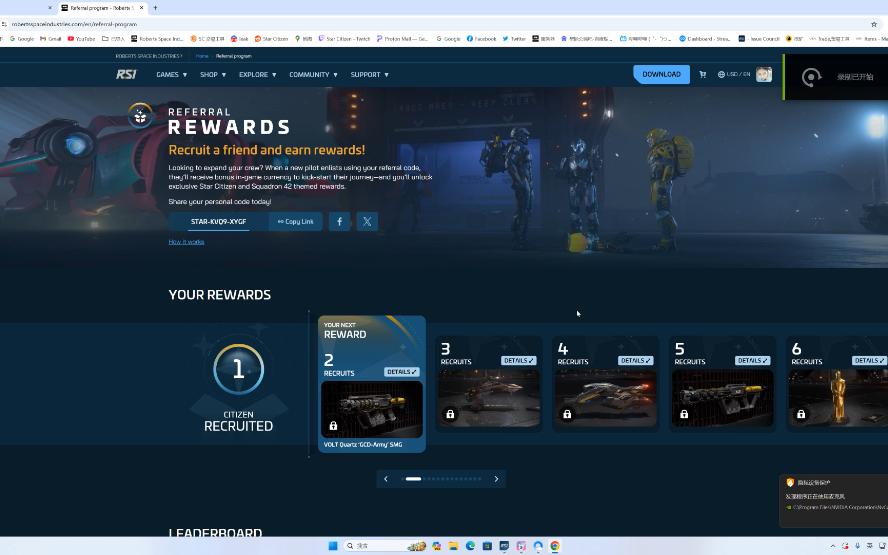Open the 4 Recruits ship reward thumbnail
The image size is (888, 555).
pos(605,398)
